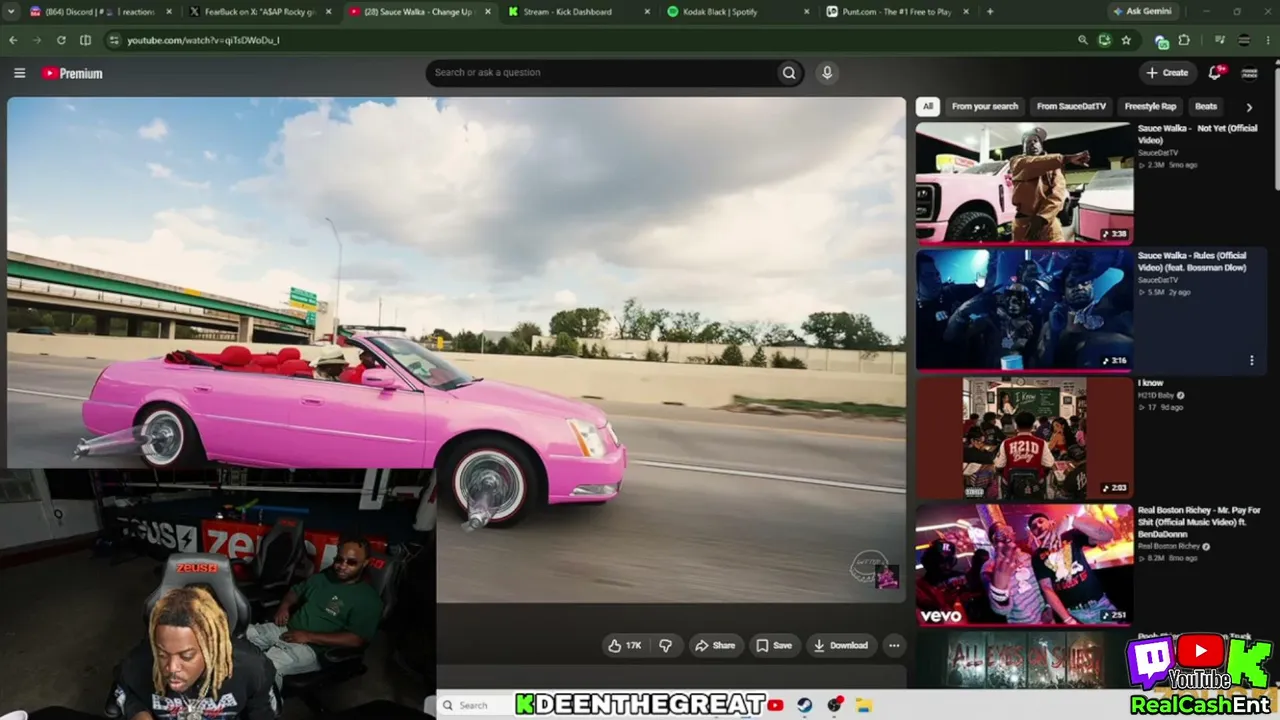
Task: Open options for Sauce Walka Rules video
Action: coord(1251,361)
